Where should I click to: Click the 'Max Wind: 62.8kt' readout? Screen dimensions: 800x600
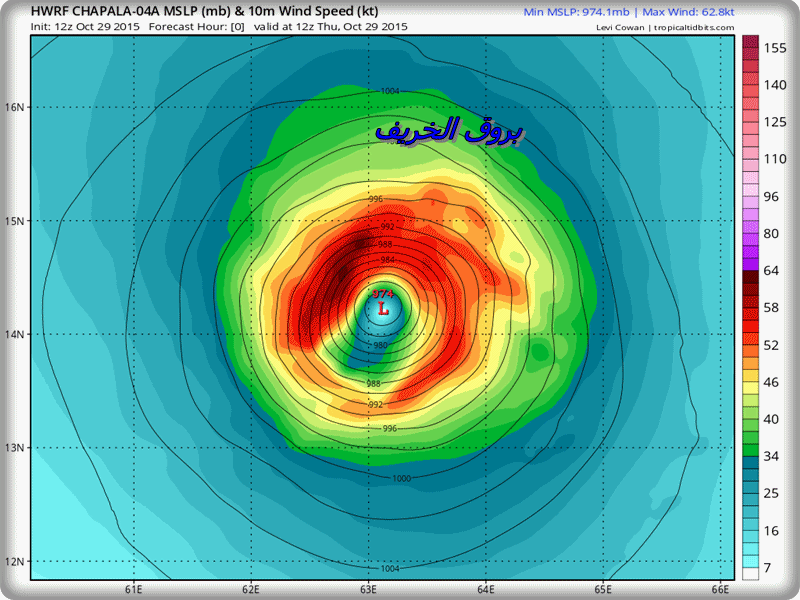point(688,12)
